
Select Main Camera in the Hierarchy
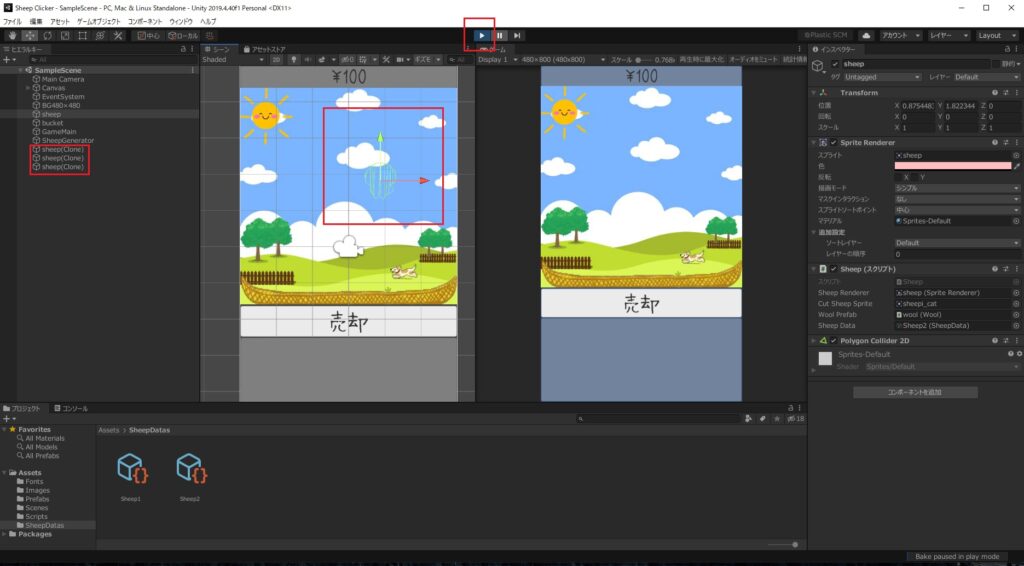pyautogui.click(x=63, y=79)
